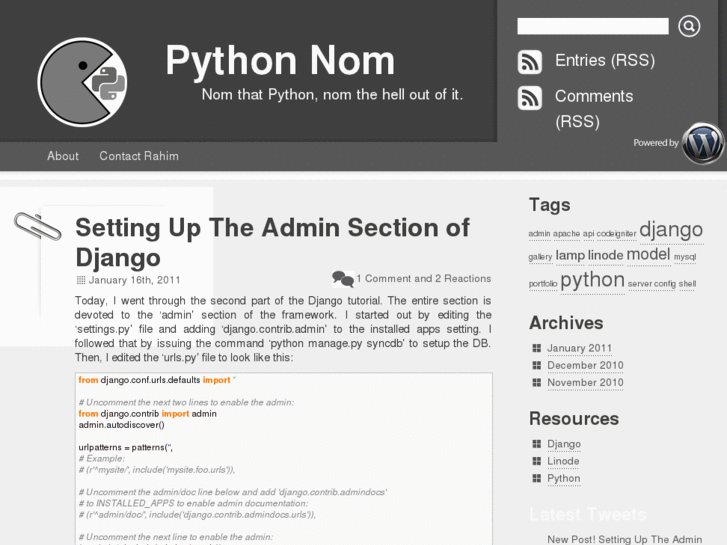The width and height of the screenshot is (727, 545).
Task: Select the large python tag
Action: point(592,280)
